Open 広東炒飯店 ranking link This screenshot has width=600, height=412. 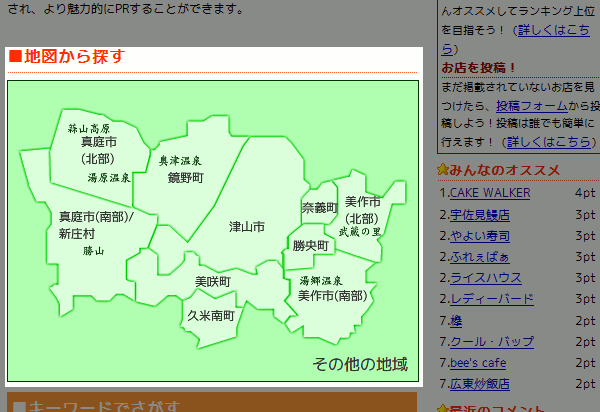point(479,384)
